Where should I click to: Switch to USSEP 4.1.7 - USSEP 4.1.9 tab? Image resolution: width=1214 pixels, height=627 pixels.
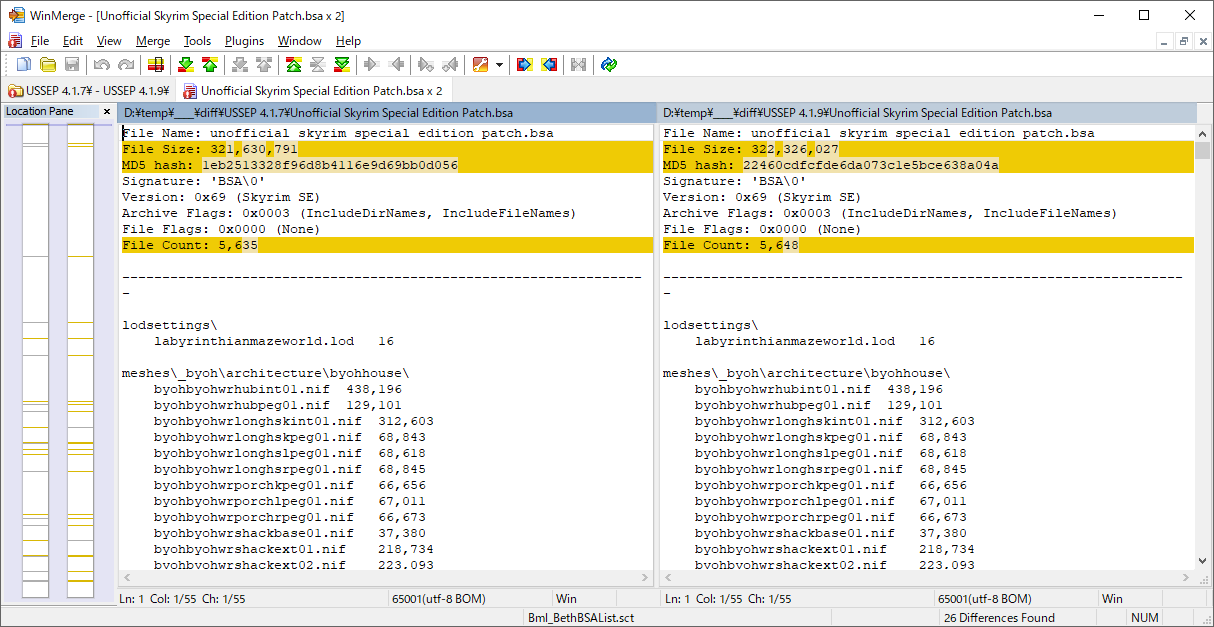[x=88, y=91]
